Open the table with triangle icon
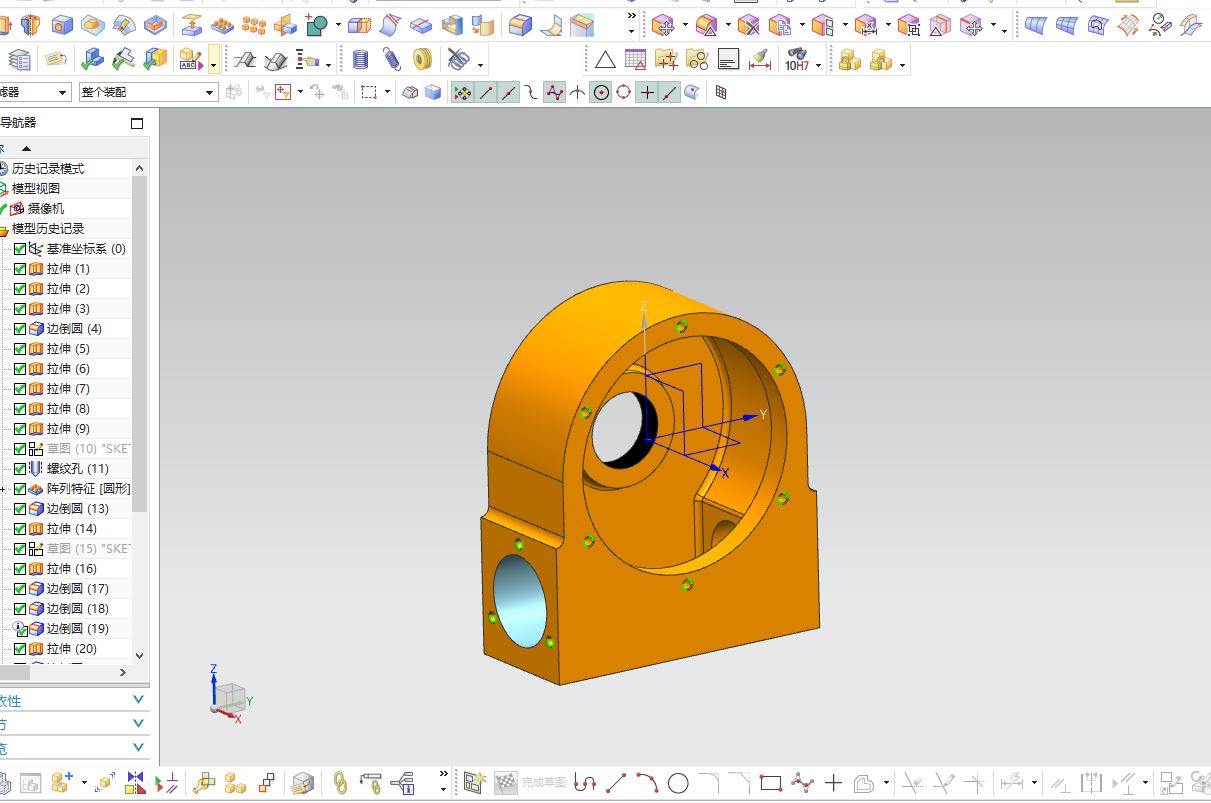The image size is (1211, 803). pos(635,59)
